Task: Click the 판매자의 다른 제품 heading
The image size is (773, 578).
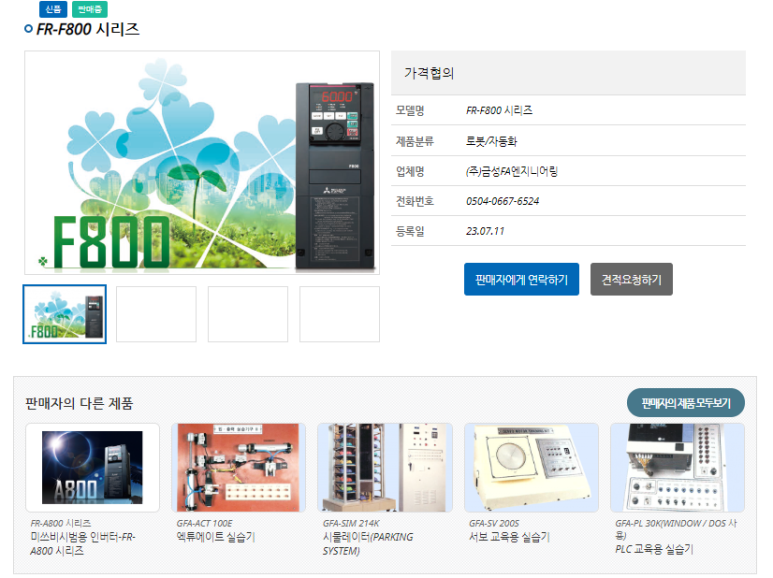Action: [x=79, y=403]
